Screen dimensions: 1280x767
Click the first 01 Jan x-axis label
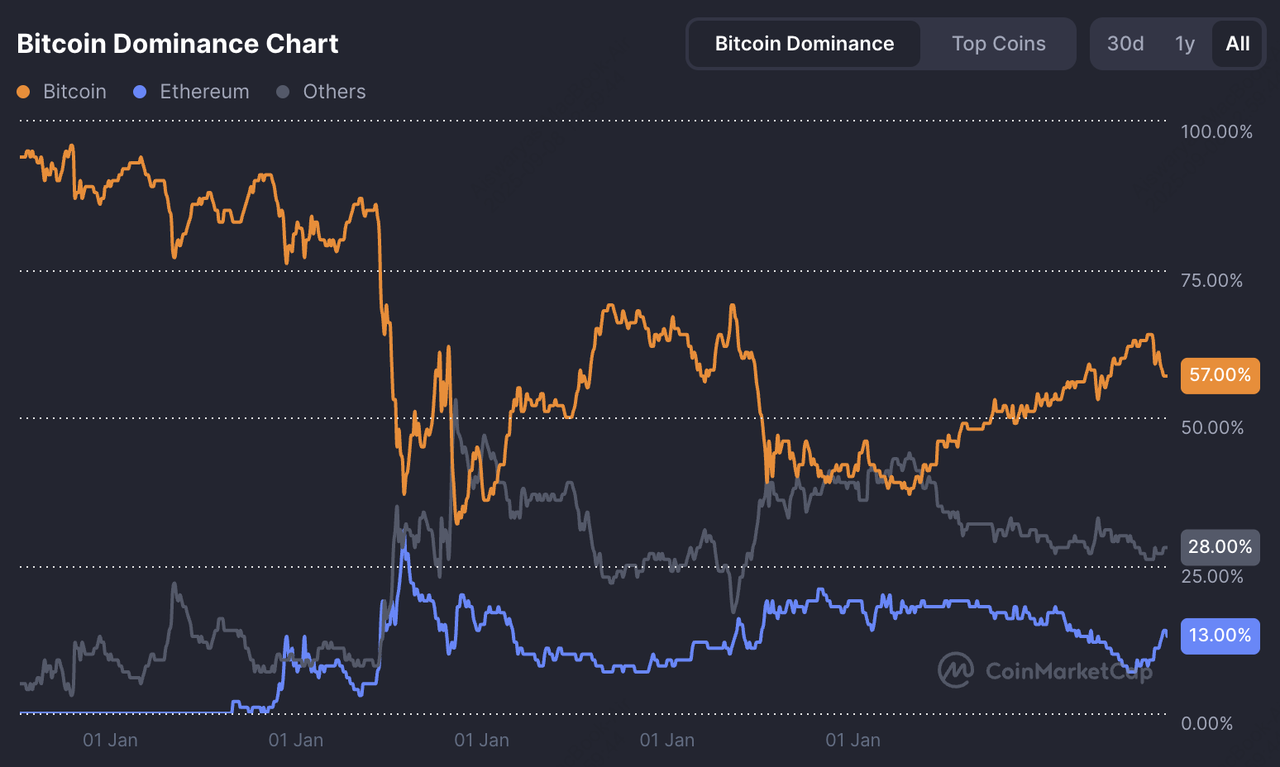click(110, 740)
